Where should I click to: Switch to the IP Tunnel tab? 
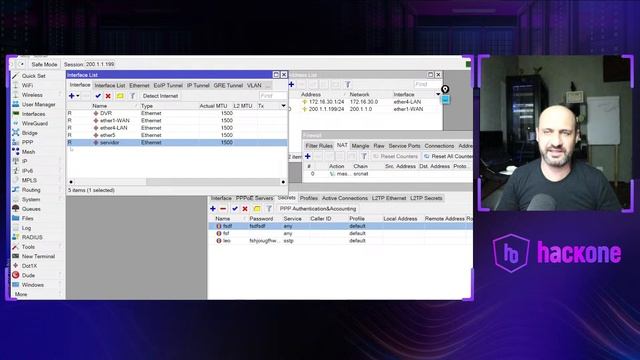198,85
